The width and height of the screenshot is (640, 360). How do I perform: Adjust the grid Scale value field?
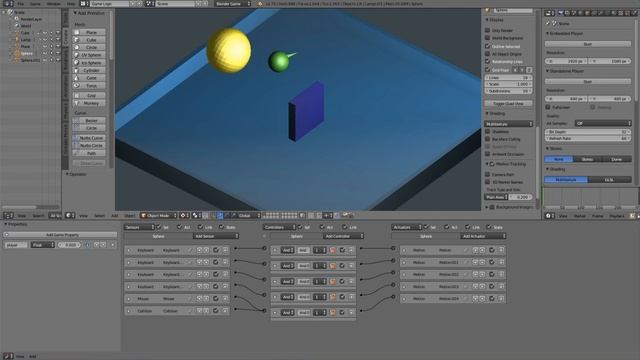509,84
